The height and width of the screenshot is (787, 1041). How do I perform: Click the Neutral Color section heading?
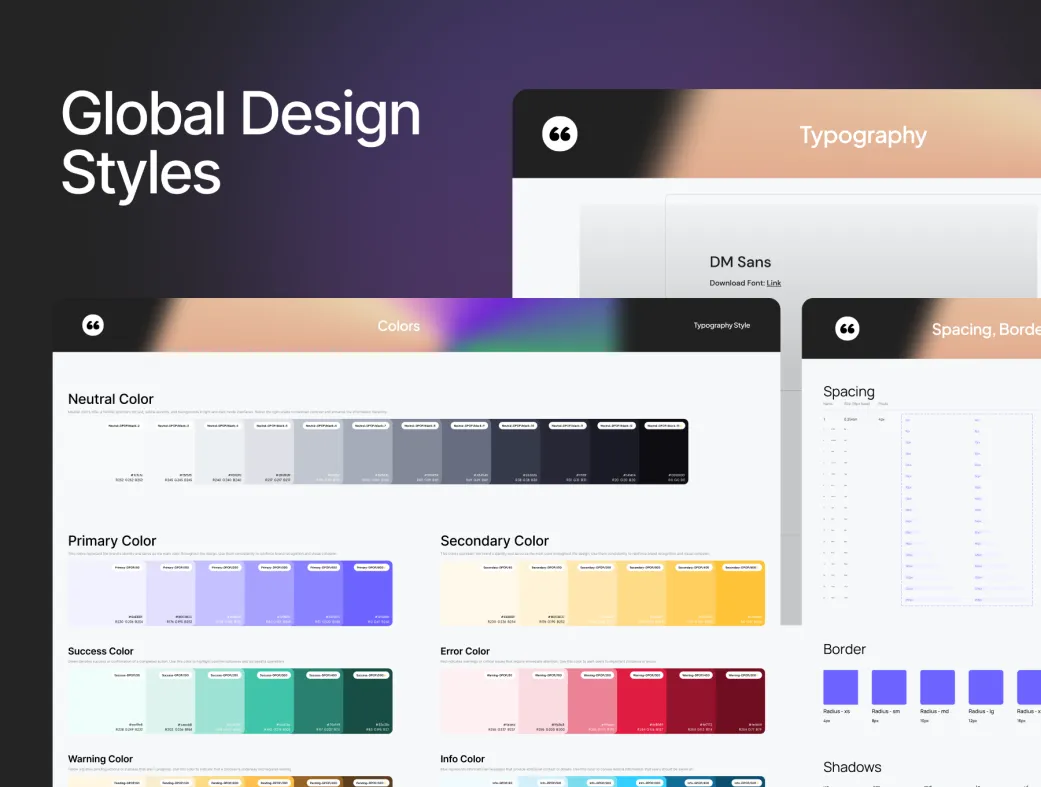111,399
